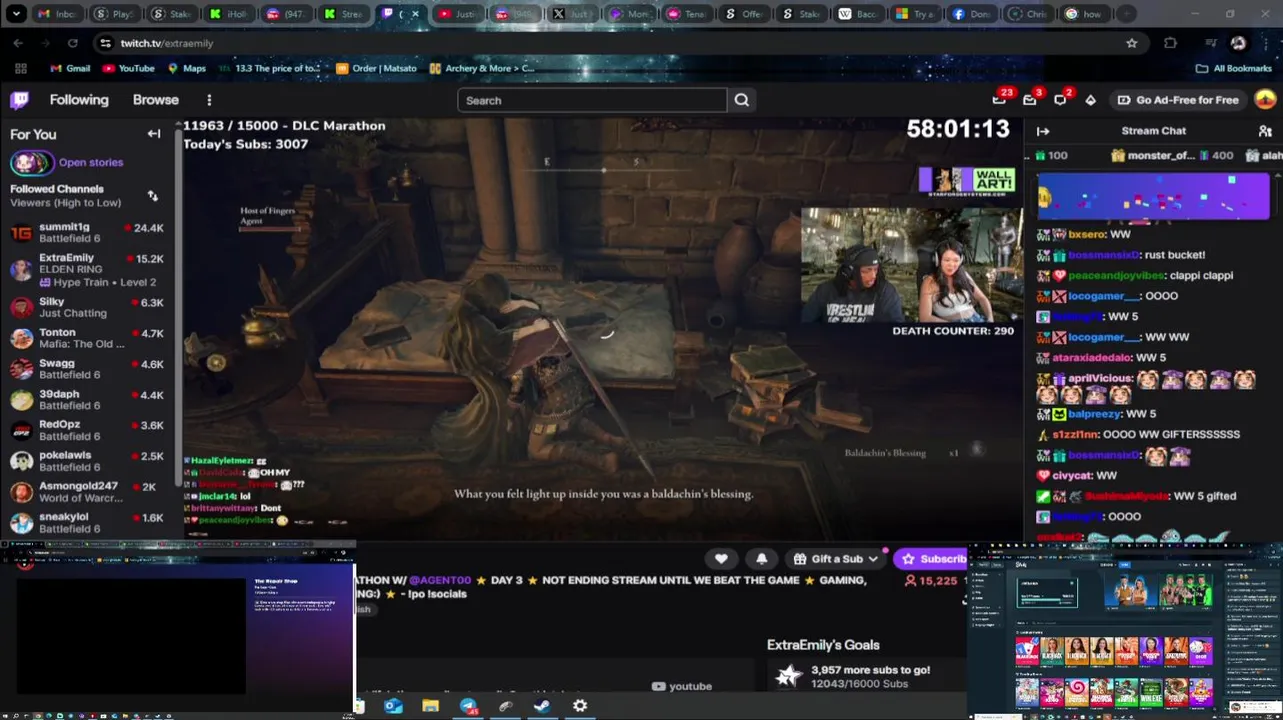Switch to the Google how browser tab
The image size is (1283, 720).
pos(1085,14)
